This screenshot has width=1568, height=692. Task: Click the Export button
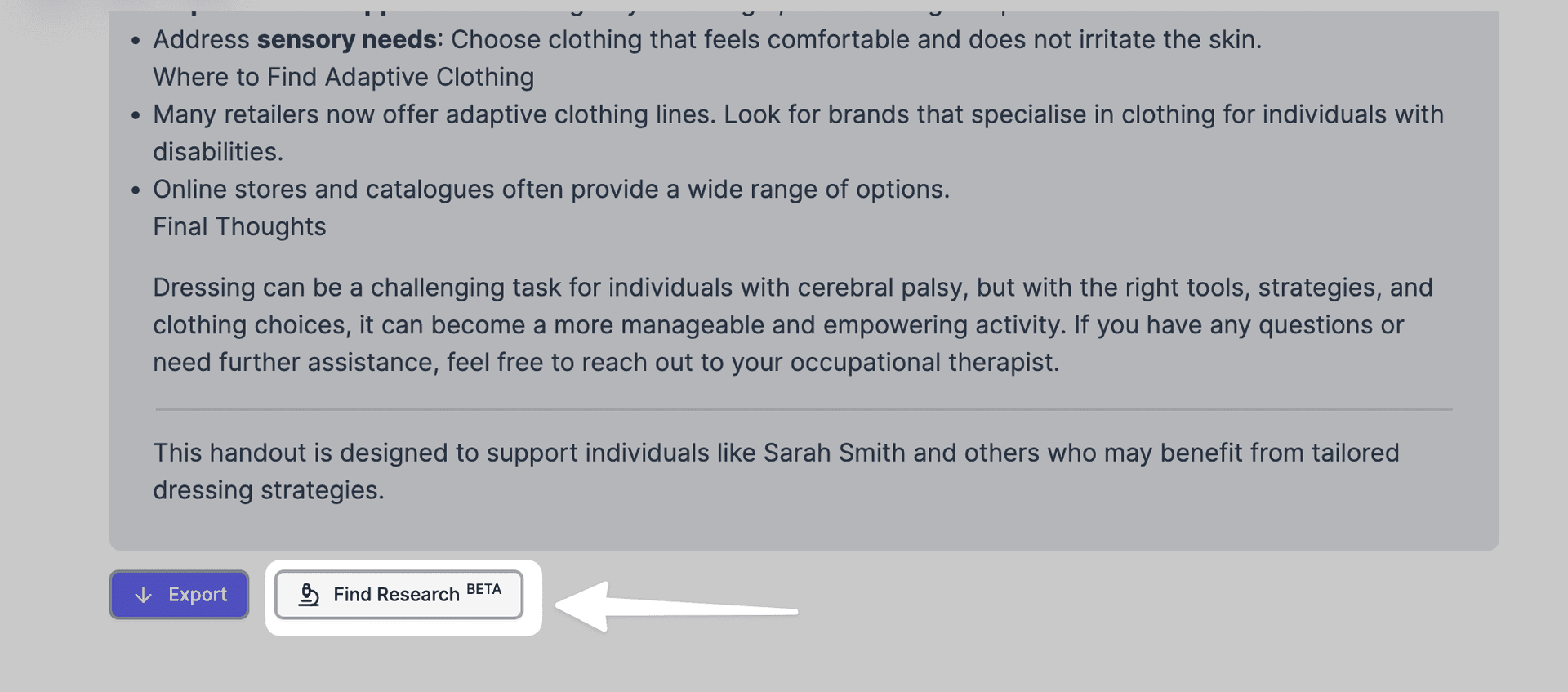tap(180, 595)
